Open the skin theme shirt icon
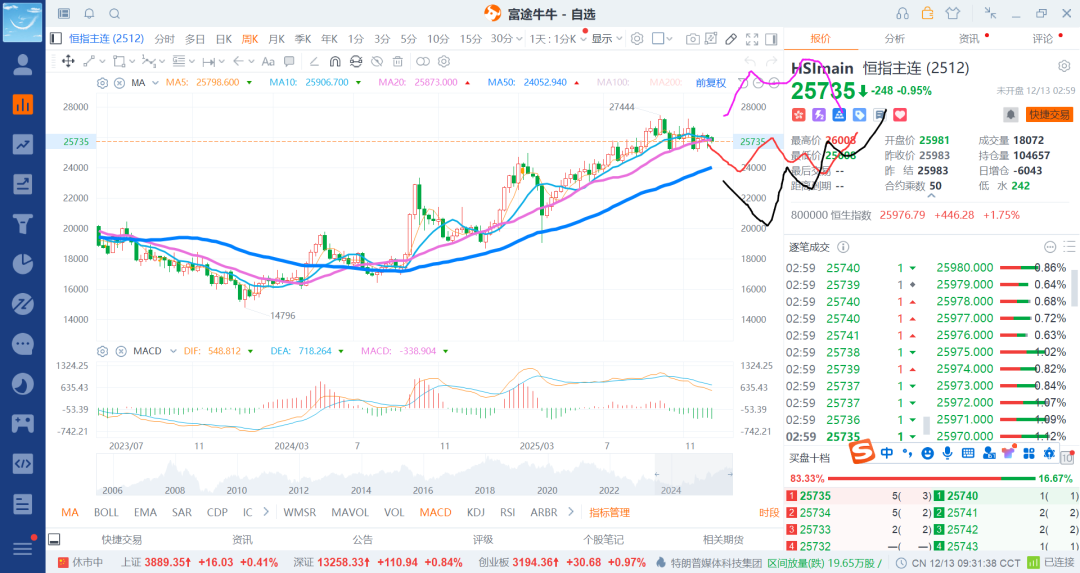The width and height of the screenshot is (1080, 573). [953, 13]
